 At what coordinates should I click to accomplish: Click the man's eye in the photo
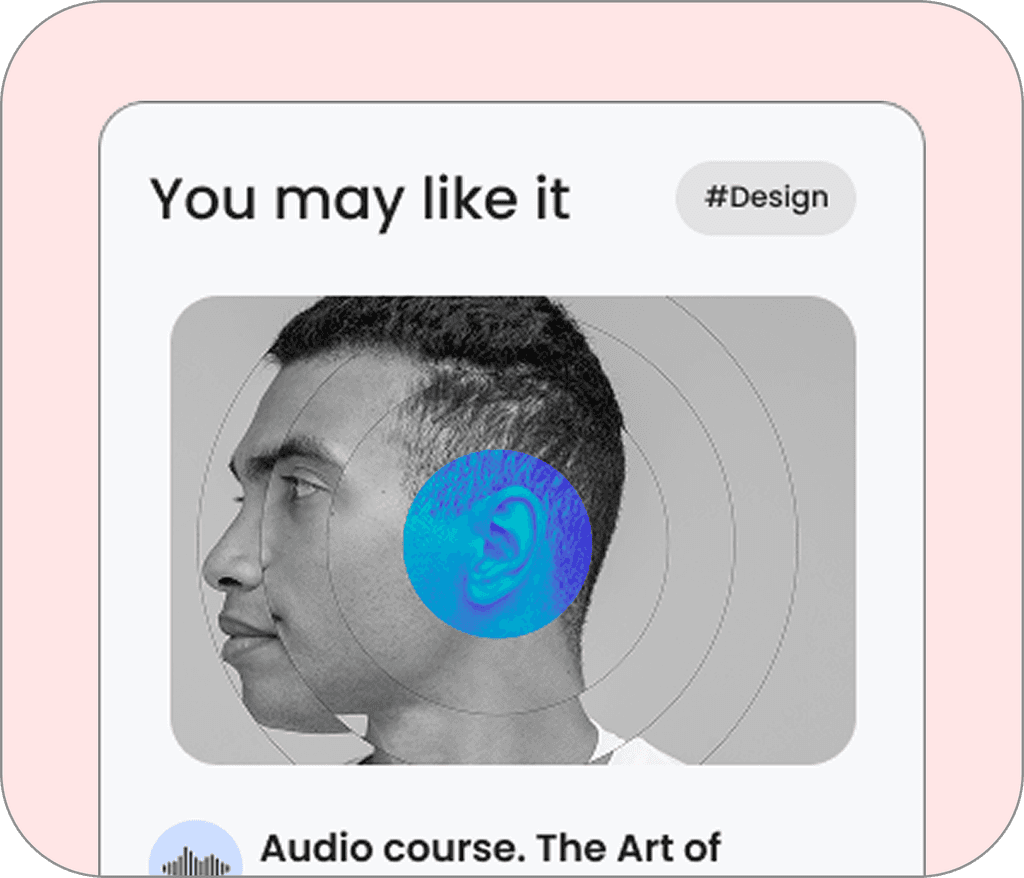[x=302, y=486]
